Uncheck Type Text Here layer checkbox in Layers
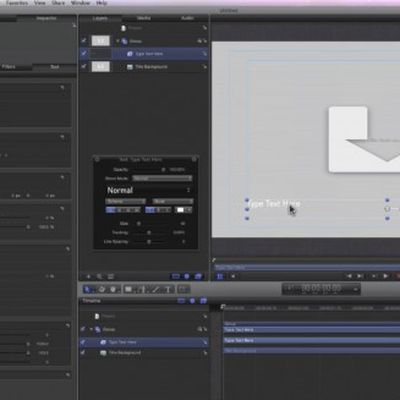 point(84,53)
